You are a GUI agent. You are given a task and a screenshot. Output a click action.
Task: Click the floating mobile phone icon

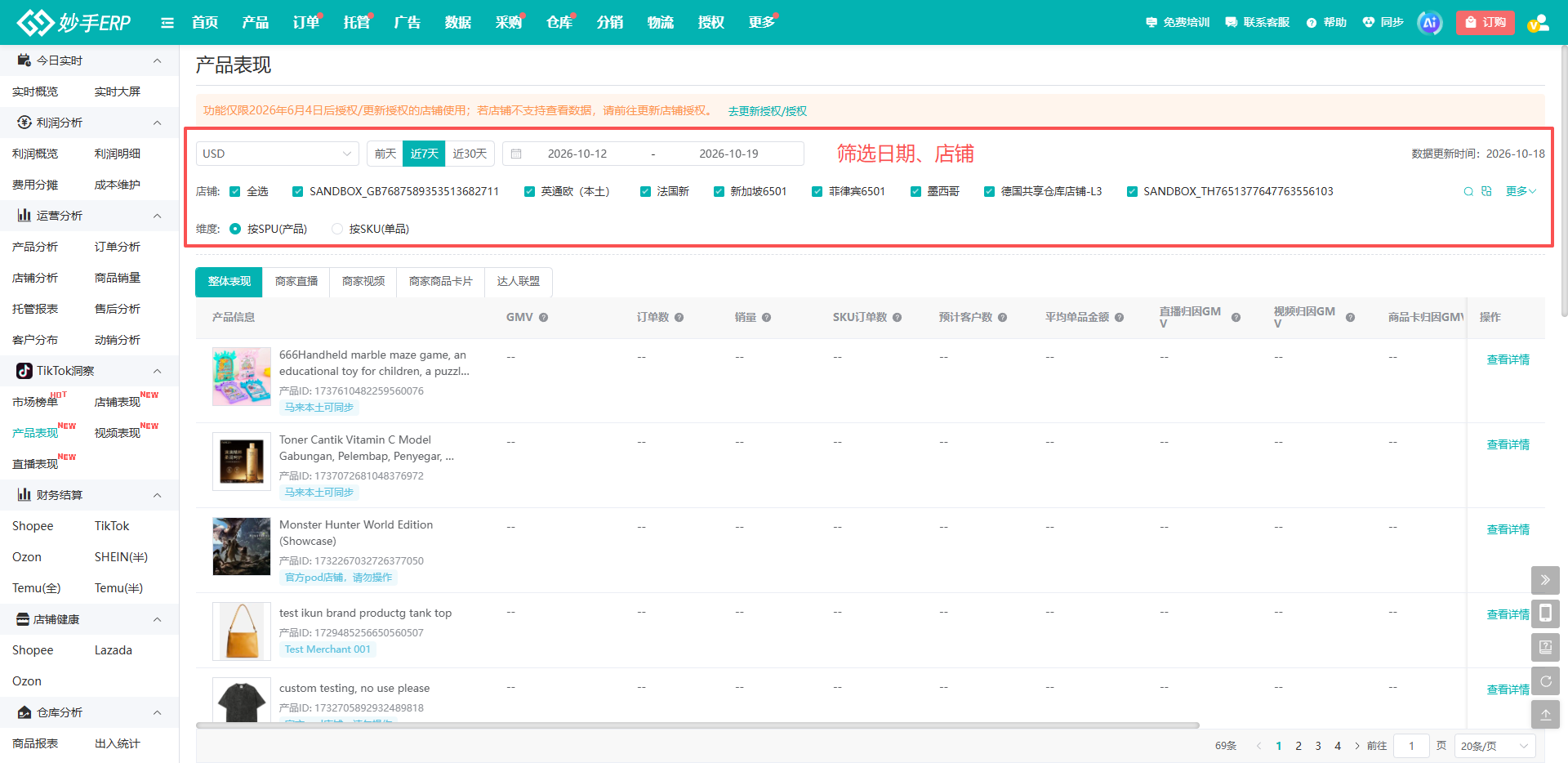pos(1545,614)
